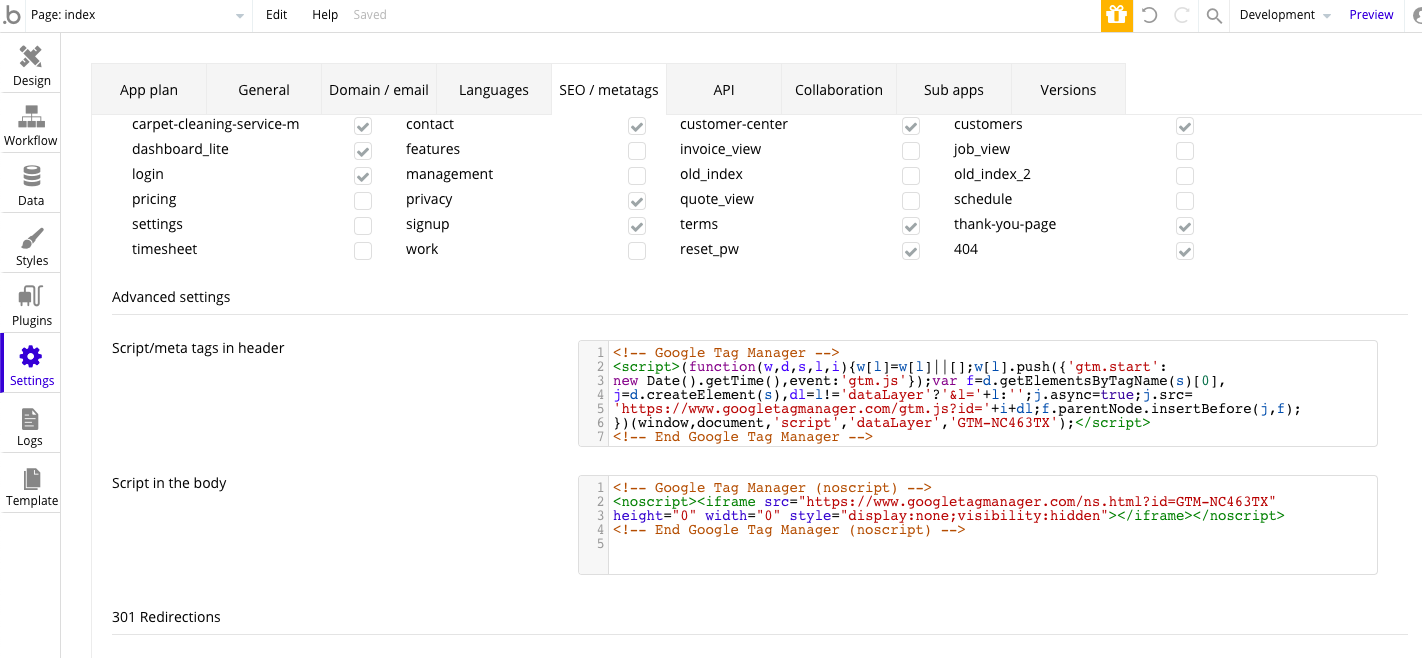Open the Workflow section
Viewport: 1422px width, 658px height.
click(x=31, y=125)
